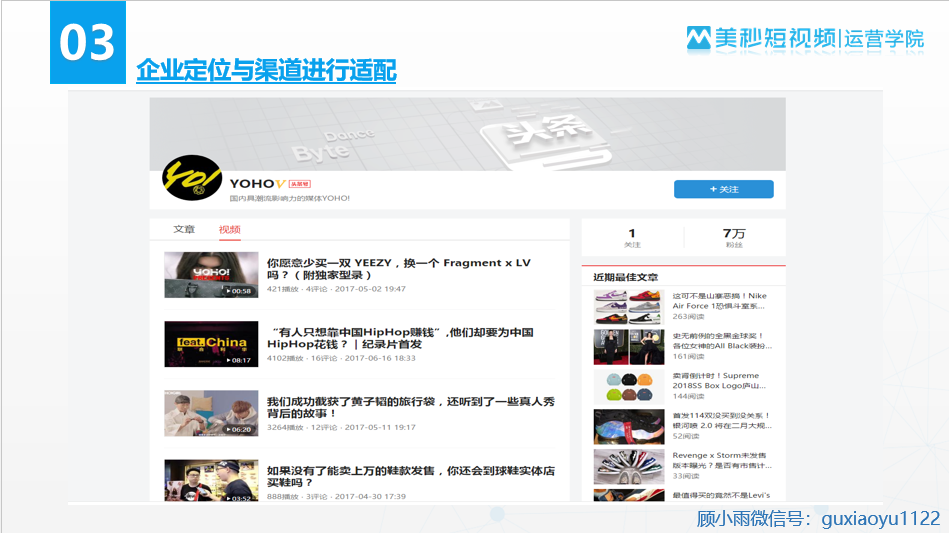Open the 球鞋实体店买鞋 video title
The image size is (949, 533).
pyautogui.click(x=411, y=476)
